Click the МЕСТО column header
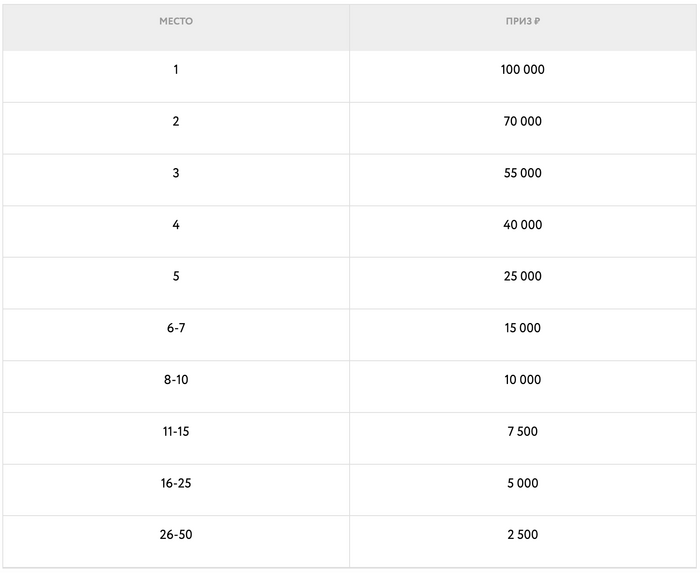This screenshot has height=573, width=700. coord(176,21)
